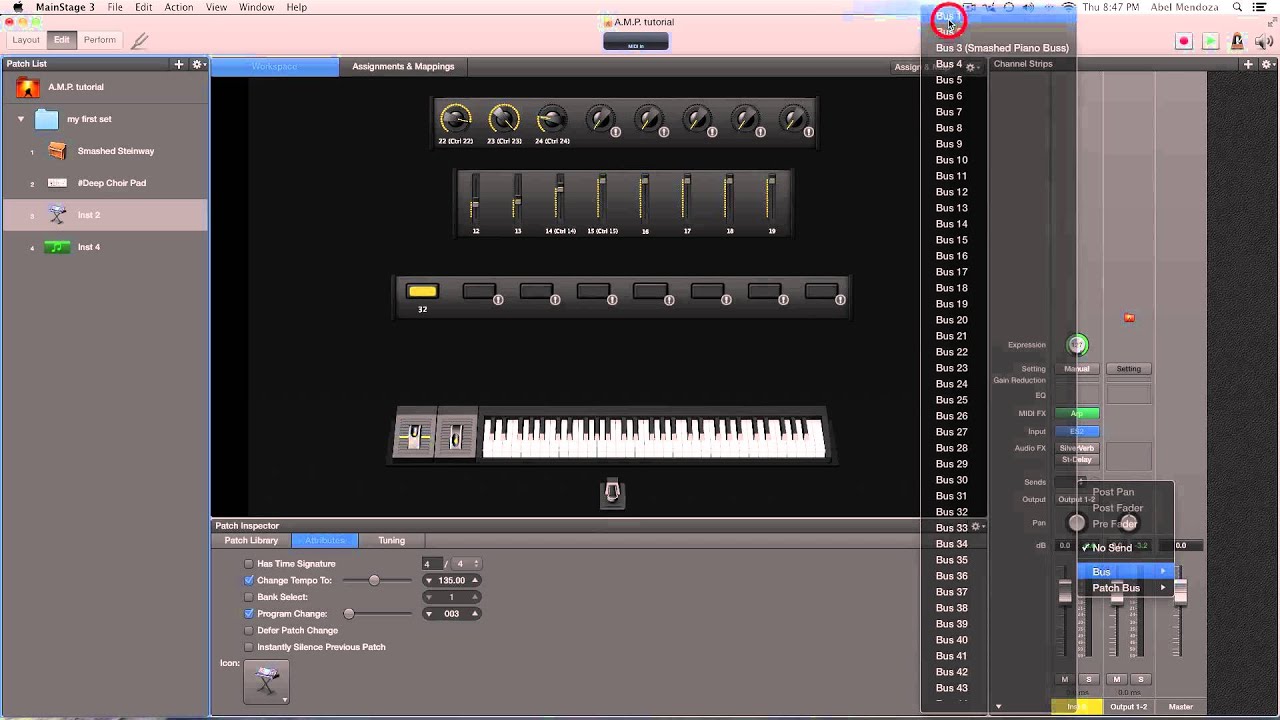This screenshot has width=1280, height=720.
Task: Add a channel strip with the plus icon
Action: coord(1248,64)
